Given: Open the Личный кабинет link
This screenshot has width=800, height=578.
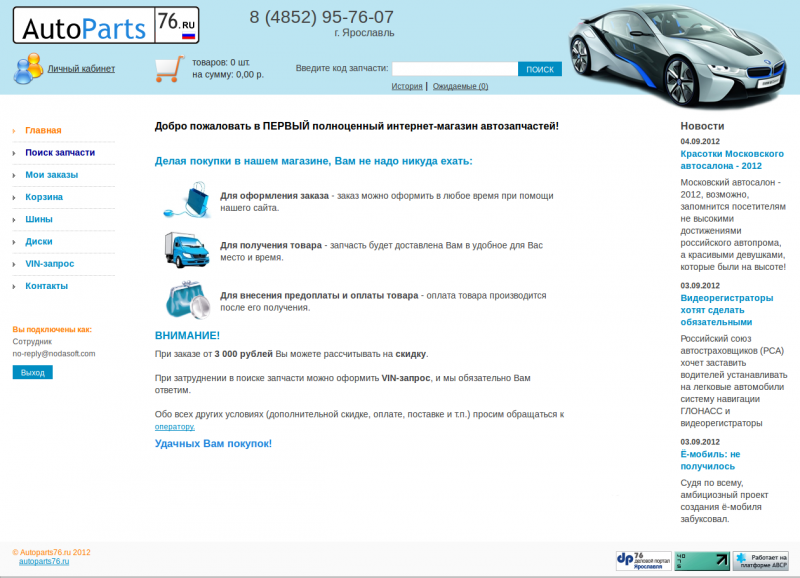Looking at the screenshot, I should point(81,69).
